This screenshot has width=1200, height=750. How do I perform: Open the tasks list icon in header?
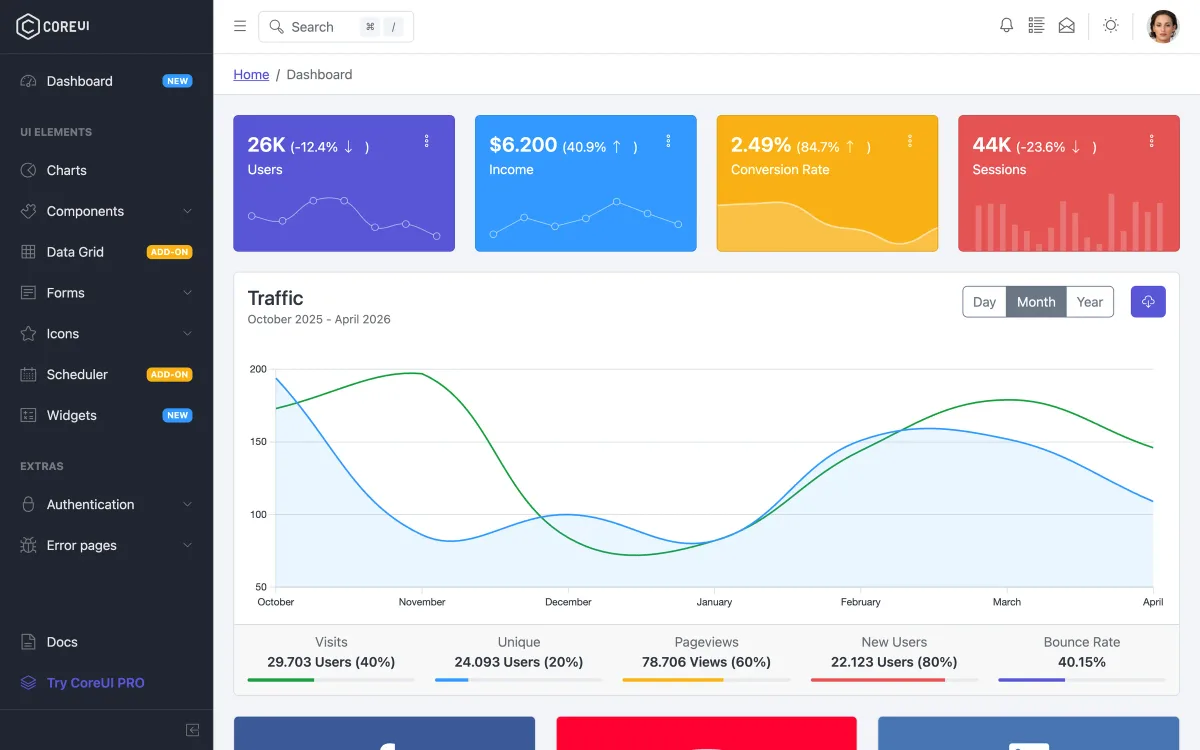(x=1037, y=26)
